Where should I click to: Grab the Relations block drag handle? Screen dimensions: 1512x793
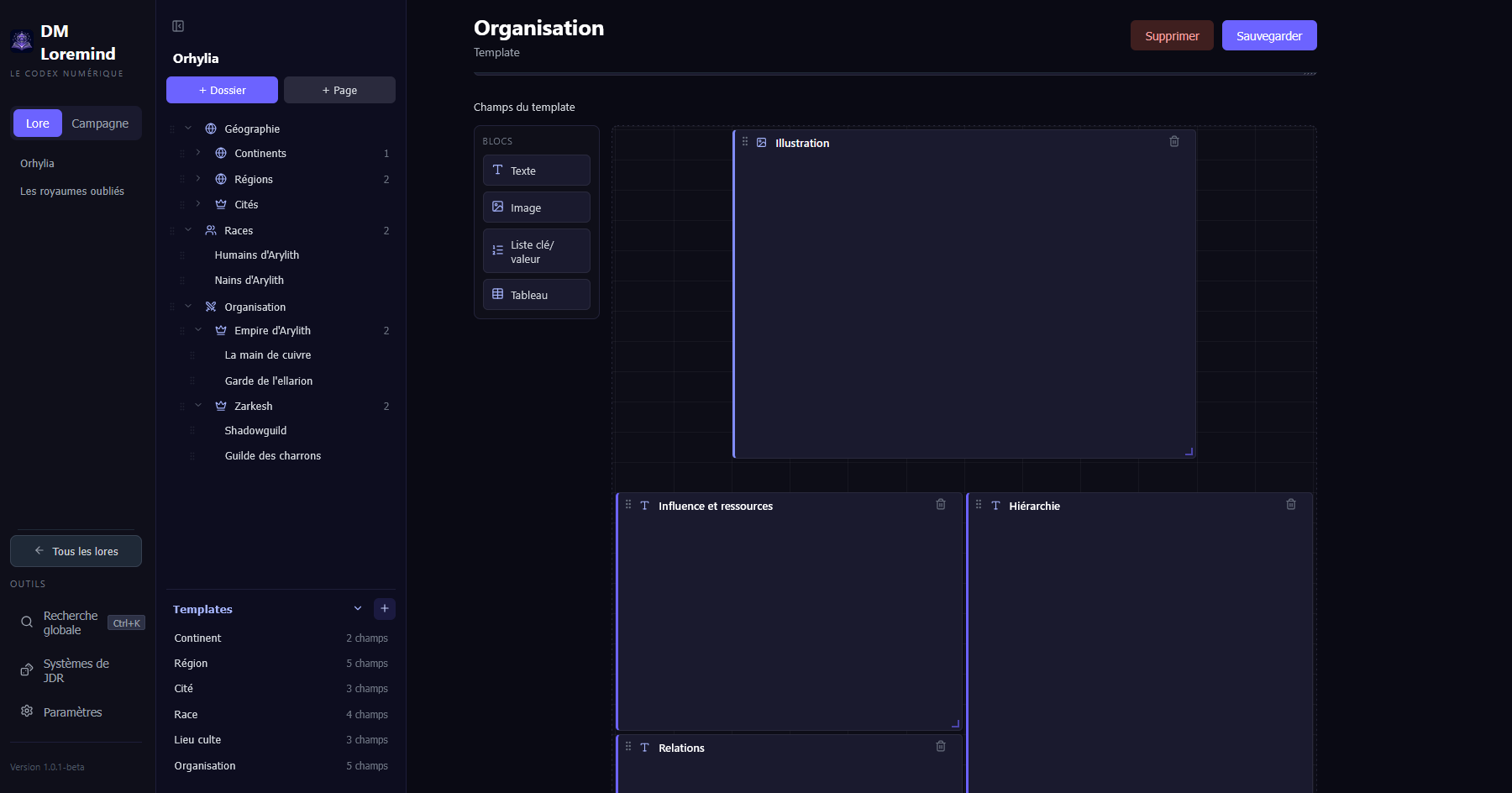pyautogui.click(x=628, y=747)
